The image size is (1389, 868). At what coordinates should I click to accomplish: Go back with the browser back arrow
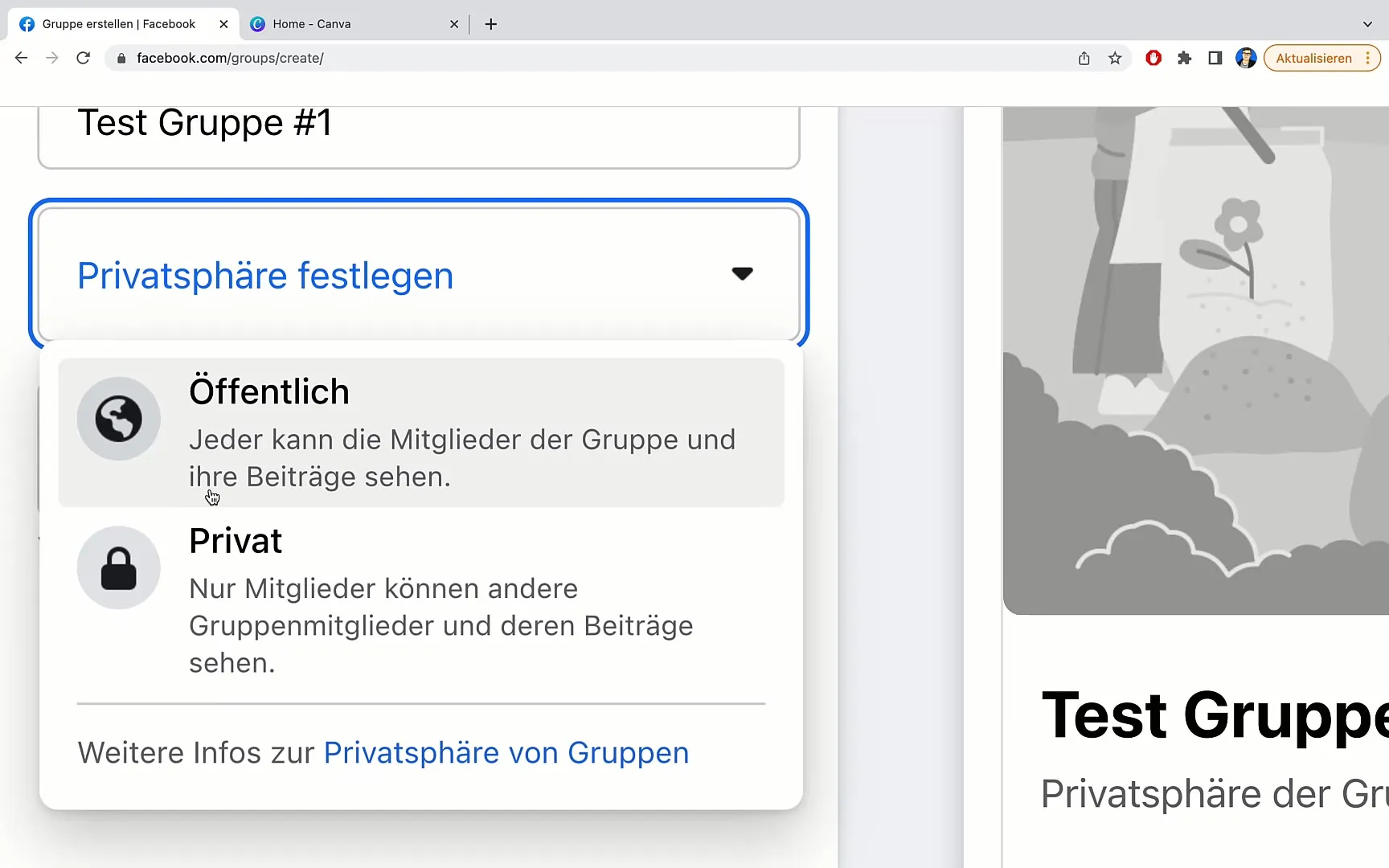pyautogui.click(x=22, y=58)
